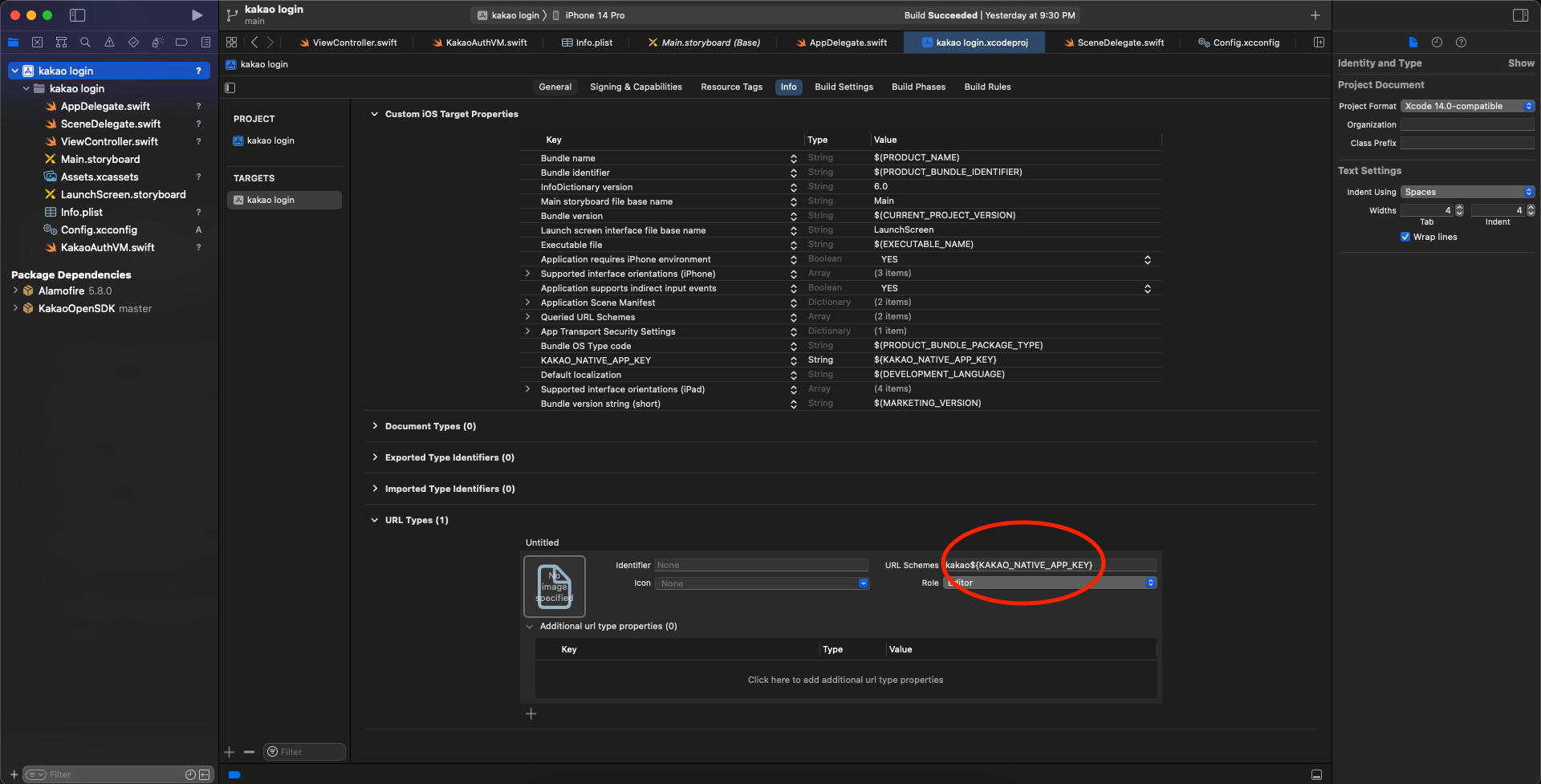Screen dimensions: 1541x784
Task: Open the Report navigator icon
Action: [205, 43]
